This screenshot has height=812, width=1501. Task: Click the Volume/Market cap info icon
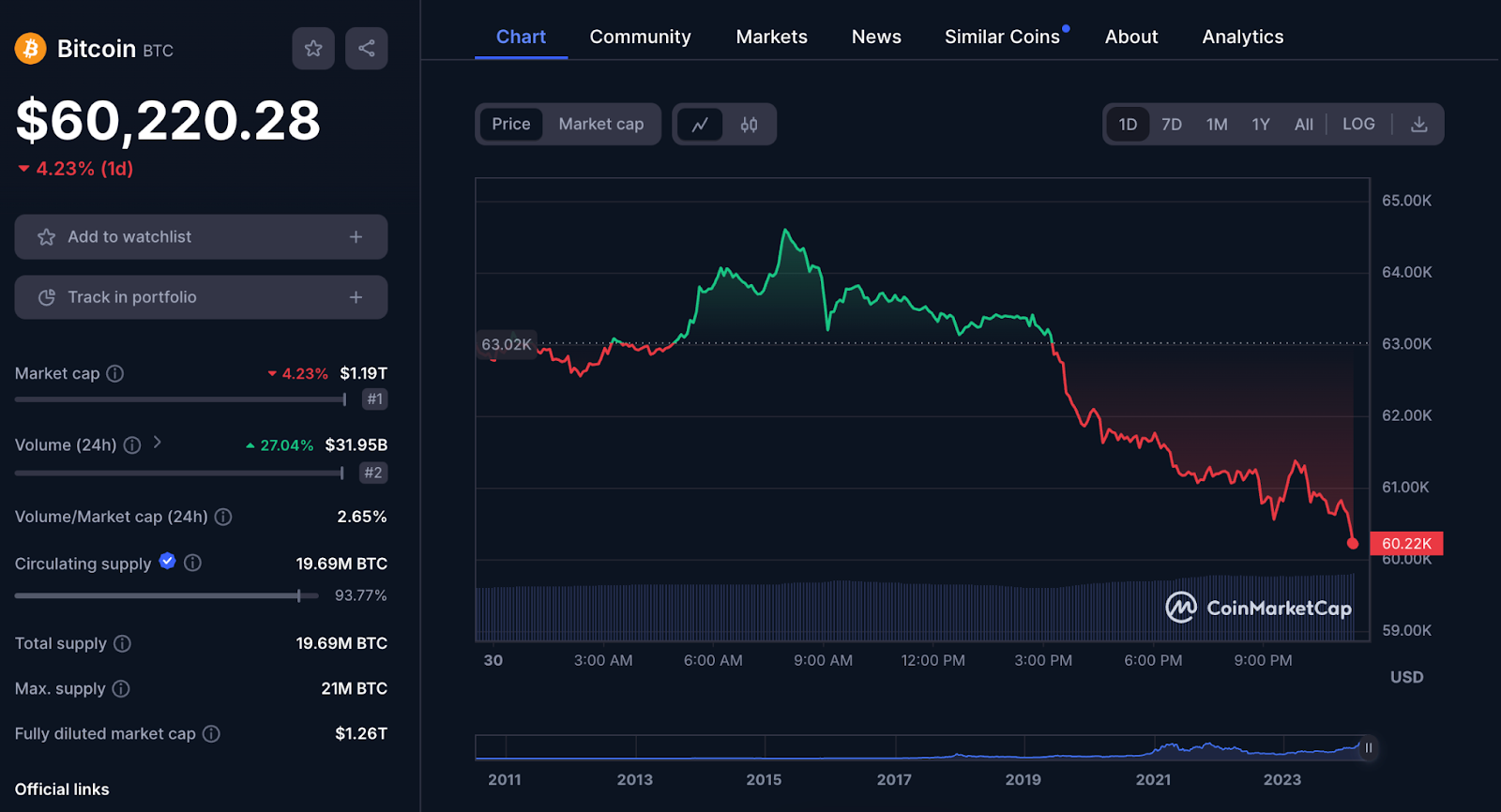click(223, 517)
